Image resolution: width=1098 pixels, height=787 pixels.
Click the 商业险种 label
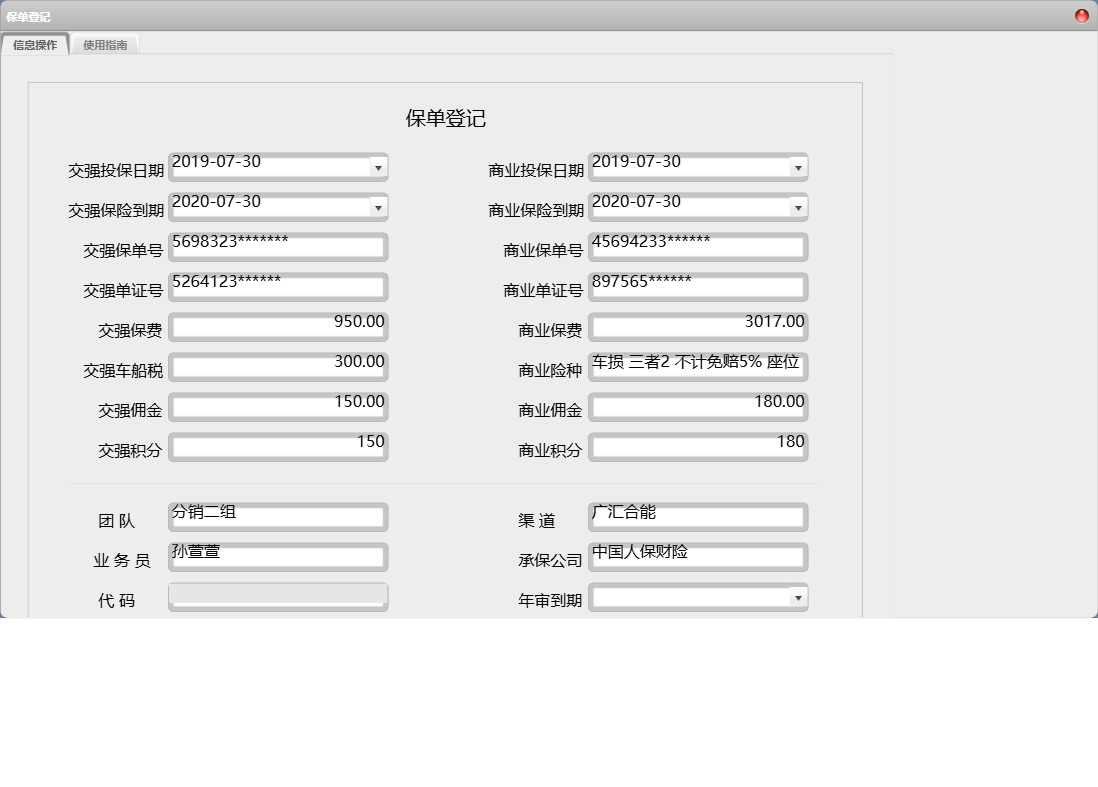tap(550, 370)
